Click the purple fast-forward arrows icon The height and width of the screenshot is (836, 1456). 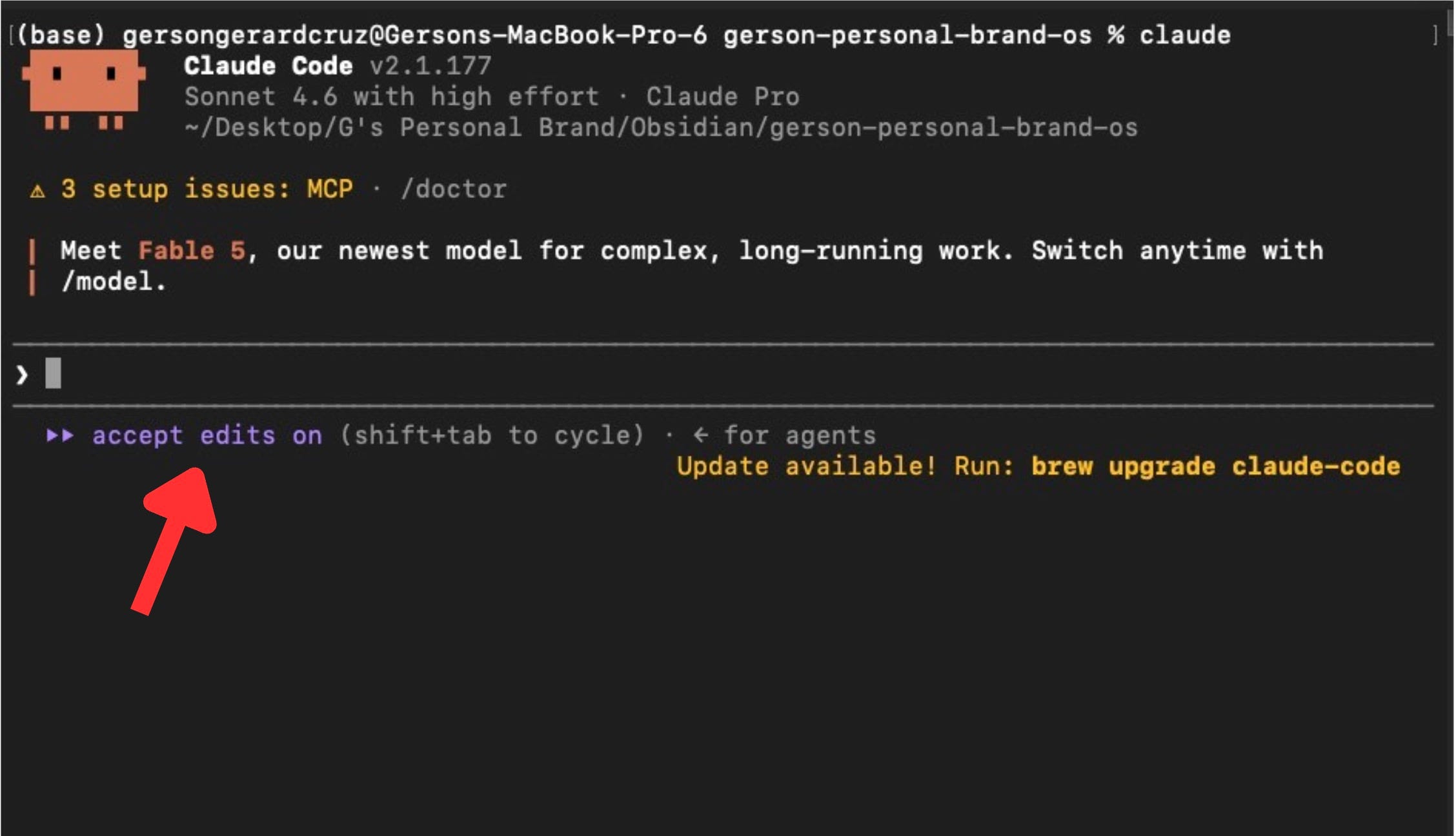tap(60, 436)
